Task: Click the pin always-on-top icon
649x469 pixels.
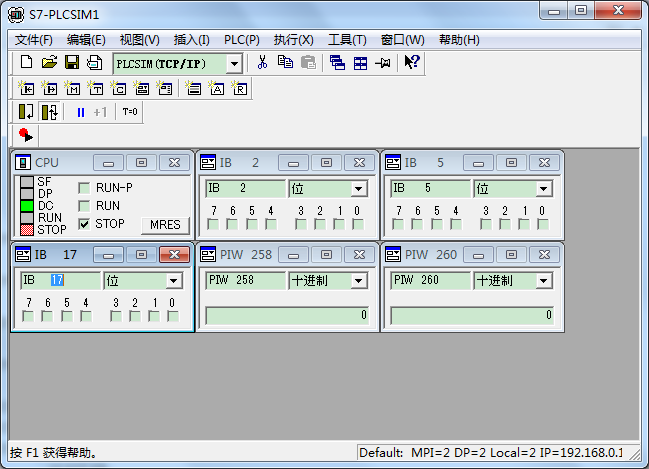Action: (x=383, y=63)
